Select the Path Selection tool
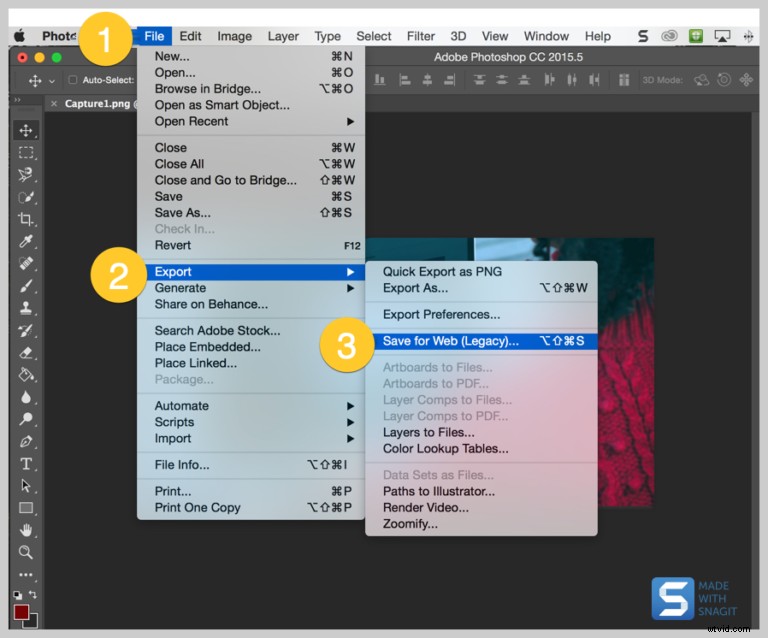768x638 pixels. coord(26,486)
